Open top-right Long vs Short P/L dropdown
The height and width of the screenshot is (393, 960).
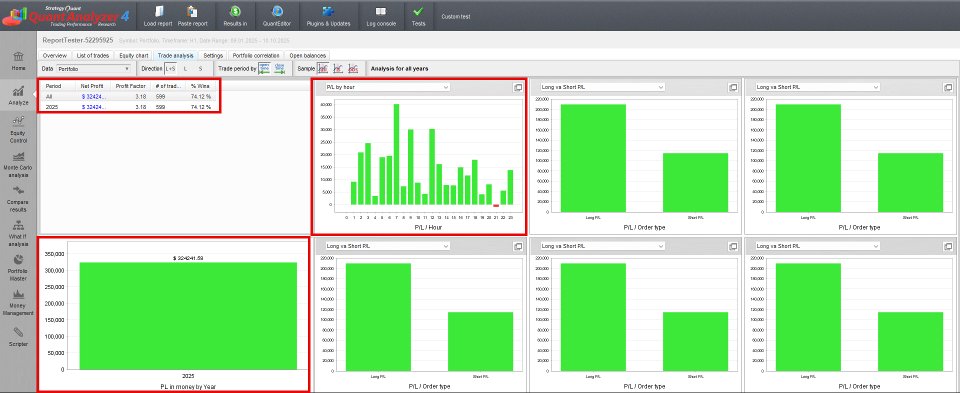(x=817, y=88)
